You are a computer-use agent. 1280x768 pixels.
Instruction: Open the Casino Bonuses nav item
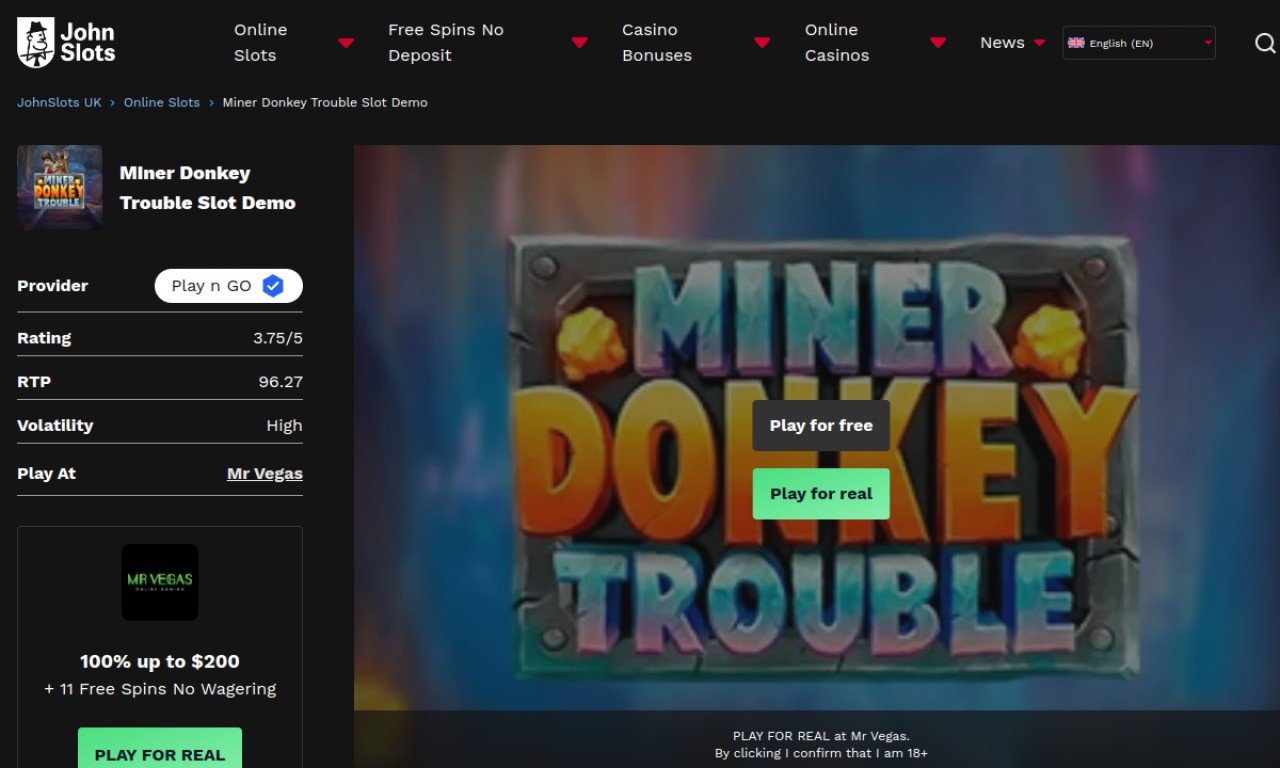[657, 43]
